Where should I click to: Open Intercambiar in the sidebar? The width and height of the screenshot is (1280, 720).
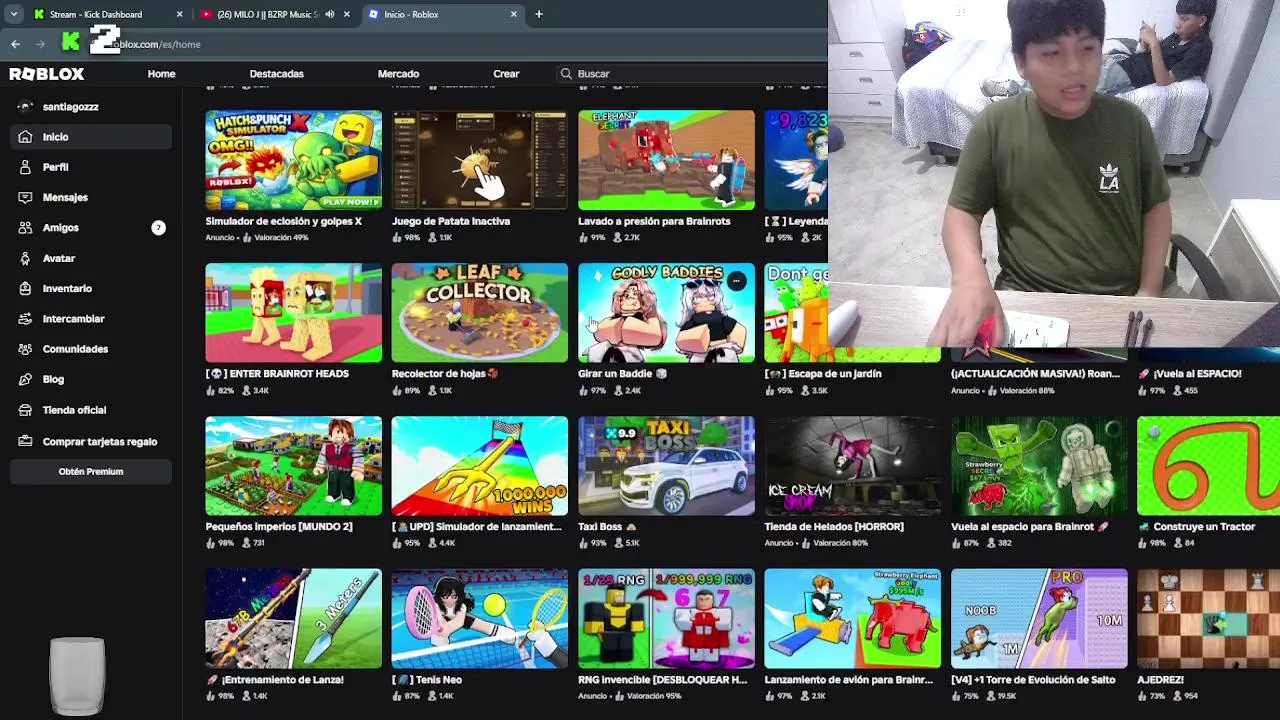[91, 319]
